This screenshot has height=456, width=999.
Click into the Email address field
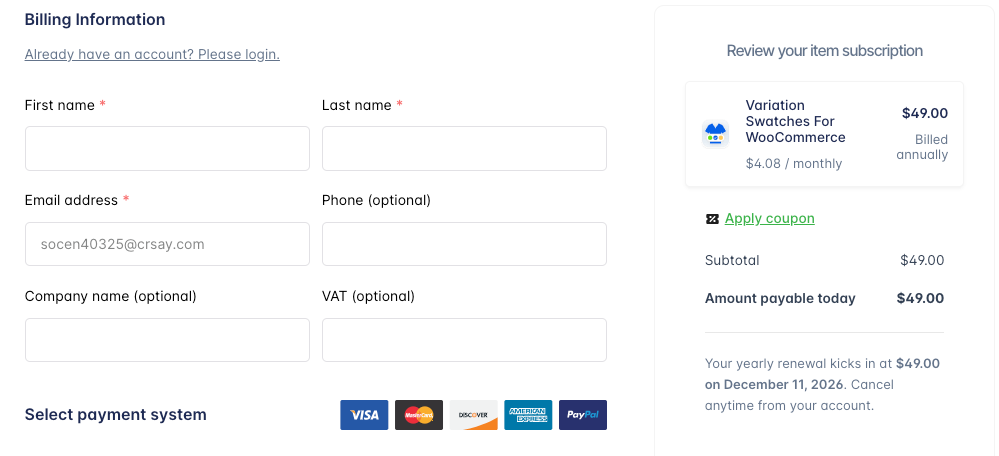click(x=167, y=244)
